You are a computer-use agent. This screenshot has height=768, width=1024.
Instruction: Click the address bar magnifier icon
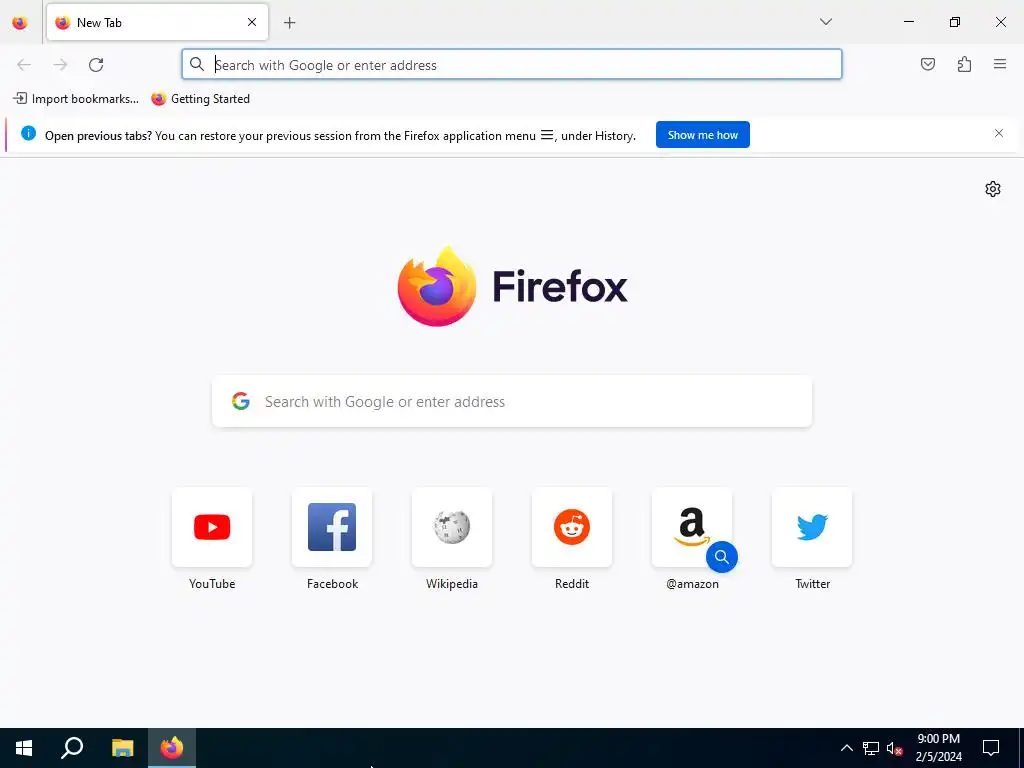197,64
